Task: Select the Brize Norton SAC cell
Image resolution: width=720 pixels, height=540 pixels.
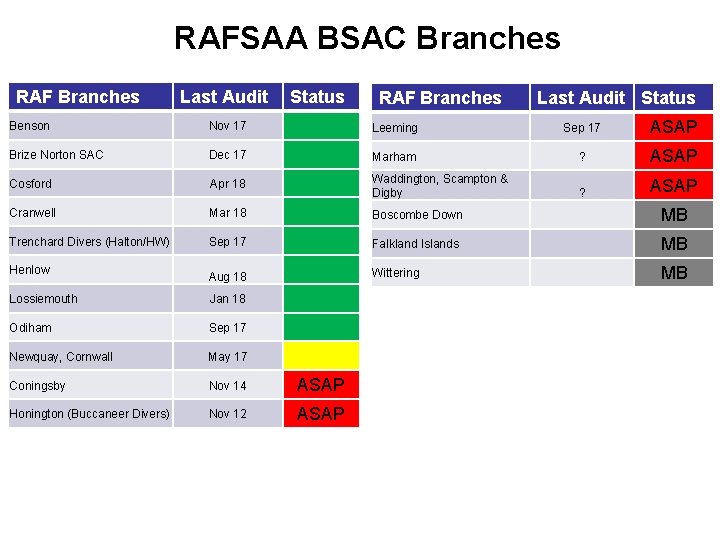Action: point(90,155)
